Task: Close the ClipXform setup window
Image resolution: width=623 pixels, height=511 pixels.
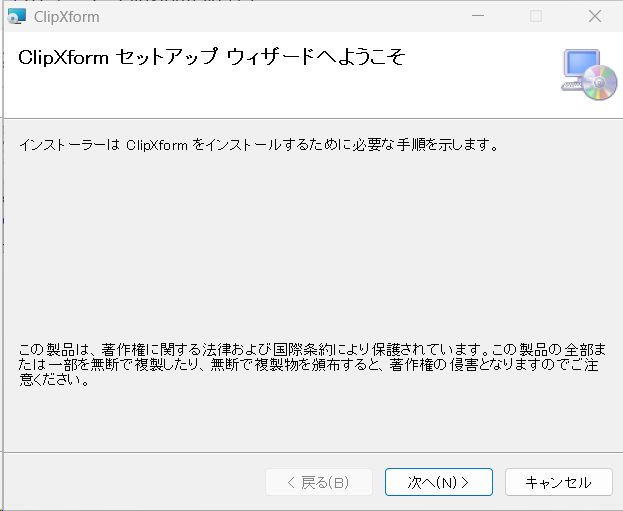Action: (x=595, y=16)
